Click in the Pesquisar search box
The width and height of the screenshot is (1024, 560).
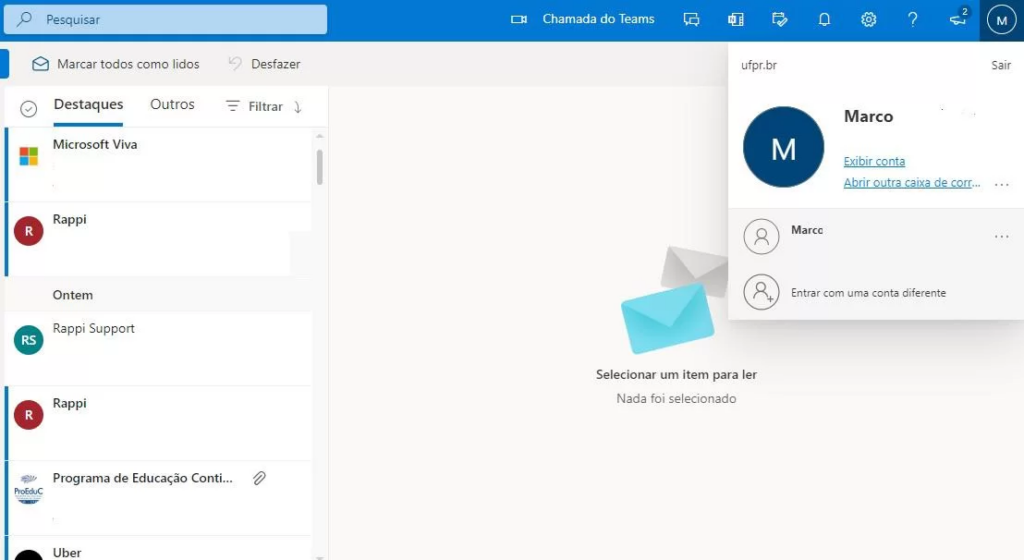pos(175,19)
